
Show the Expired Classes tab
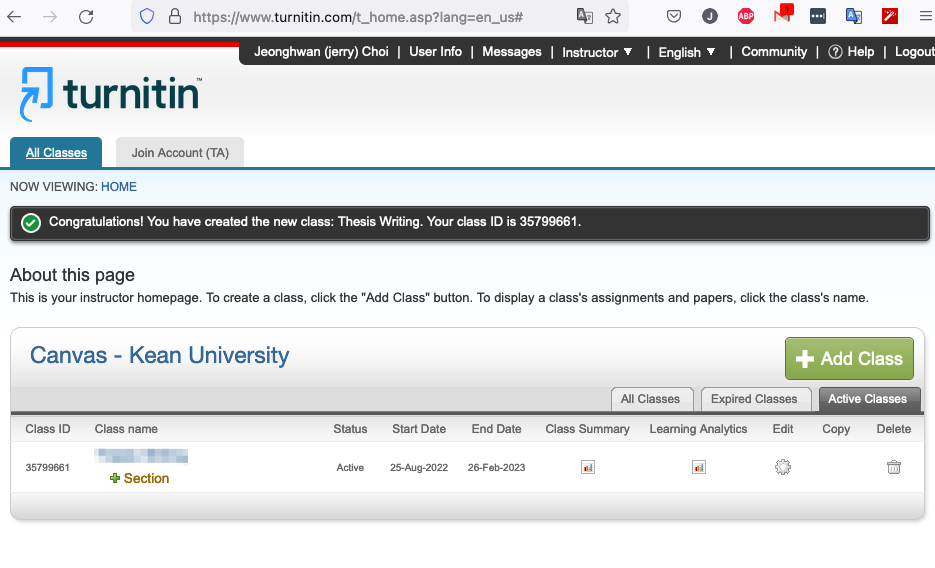click(754, 399)
